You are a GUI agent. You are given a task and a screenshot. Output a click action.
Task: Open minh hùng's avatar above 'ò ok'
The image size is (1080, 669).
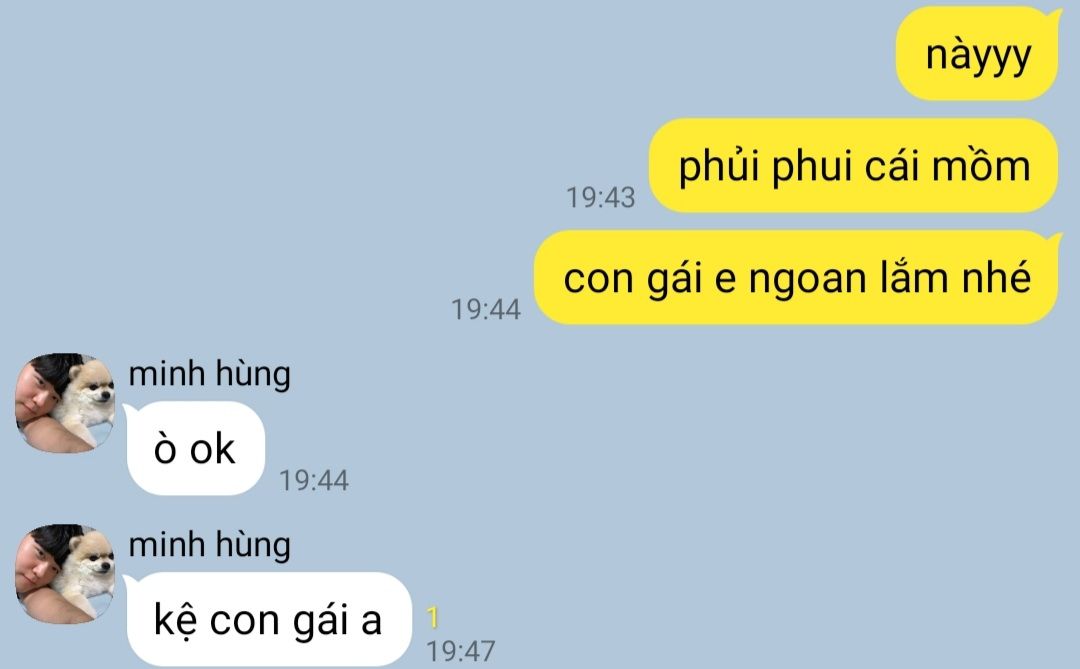click(x=65, y=403)
